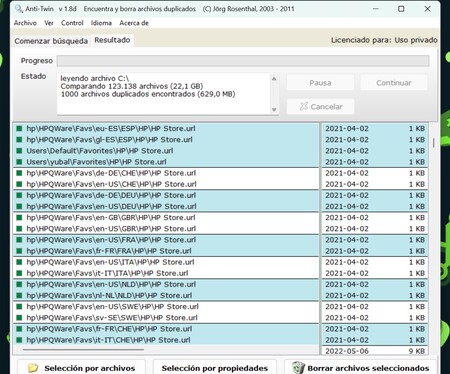450x374 pixels.
Task: Toggle green marker of en-US\DEU HP Store.url
Action: 19,206
